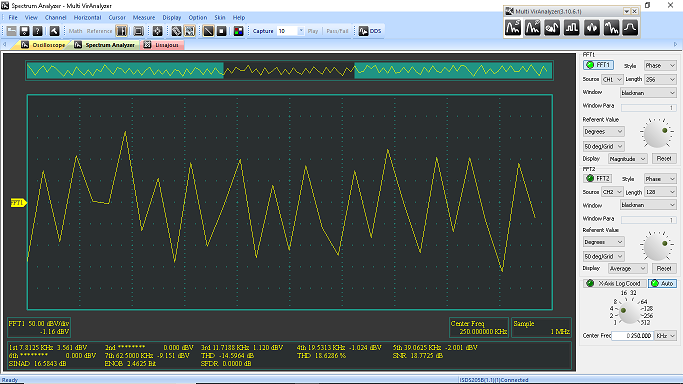
Task: Toggle X-Axis Log Coord
Action: [x=615, y=283]
